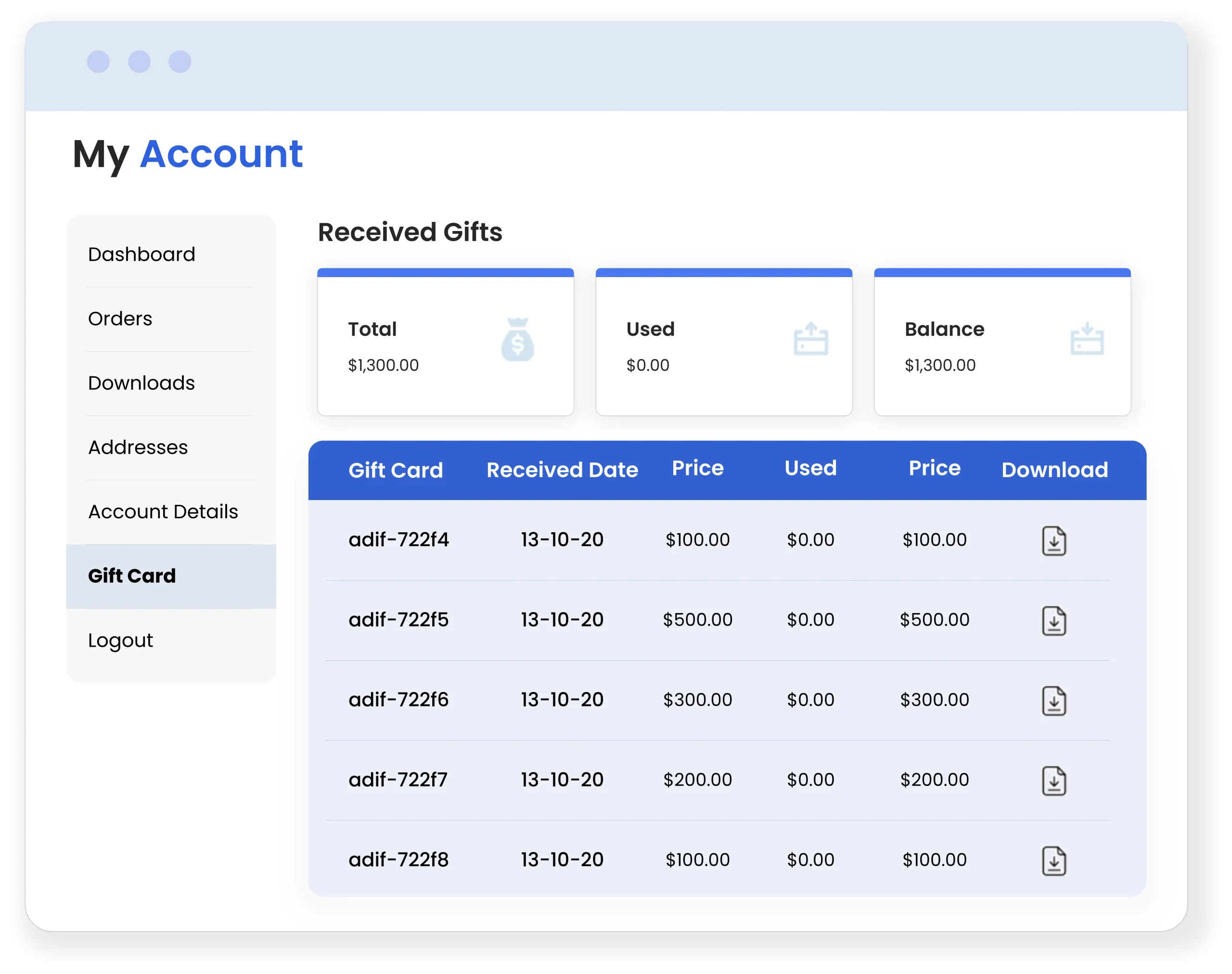1232x974 pixels.
Task: Click the download box icon in Balance card
Action: [x=1087, y=339]
